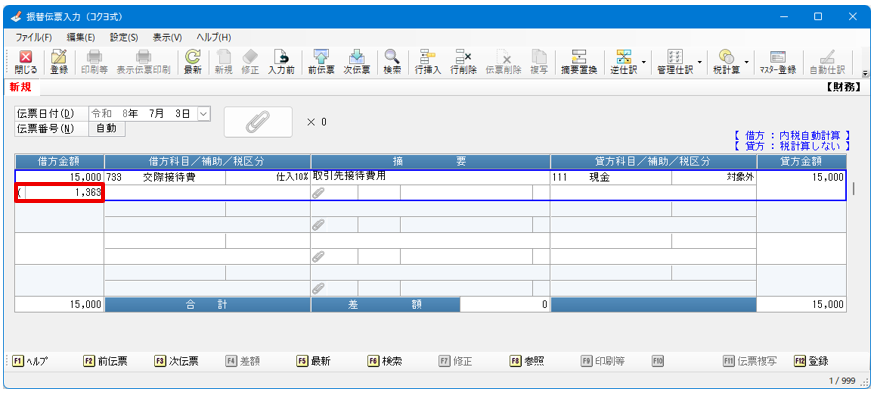Click 行削除 delete row icon
This screenshot has height=393, width=872.
click(x=463, y=62)
